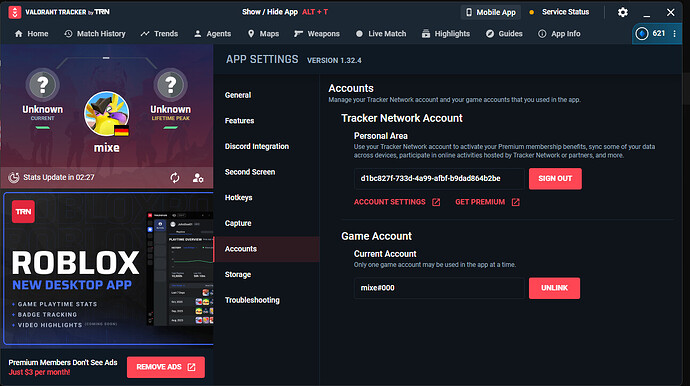Close the Valorant Tracker window
This screenshot has width=690, height=386.
tap(670, 12)
